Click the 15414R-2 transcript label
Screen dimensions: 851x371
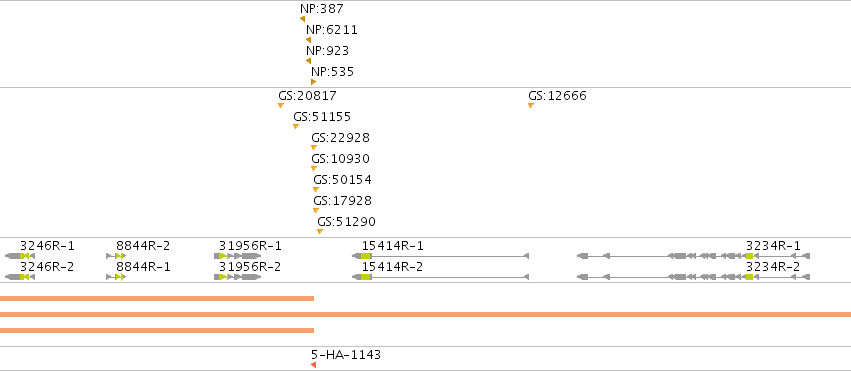point(393,267)
